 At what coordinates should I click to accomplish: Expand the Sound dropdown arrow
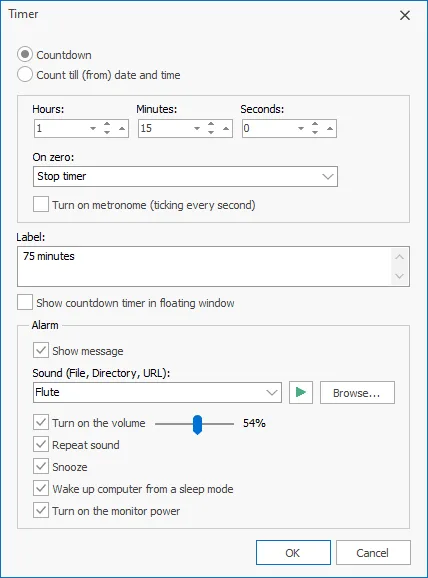pyautogui.click(x=272, y=393)
